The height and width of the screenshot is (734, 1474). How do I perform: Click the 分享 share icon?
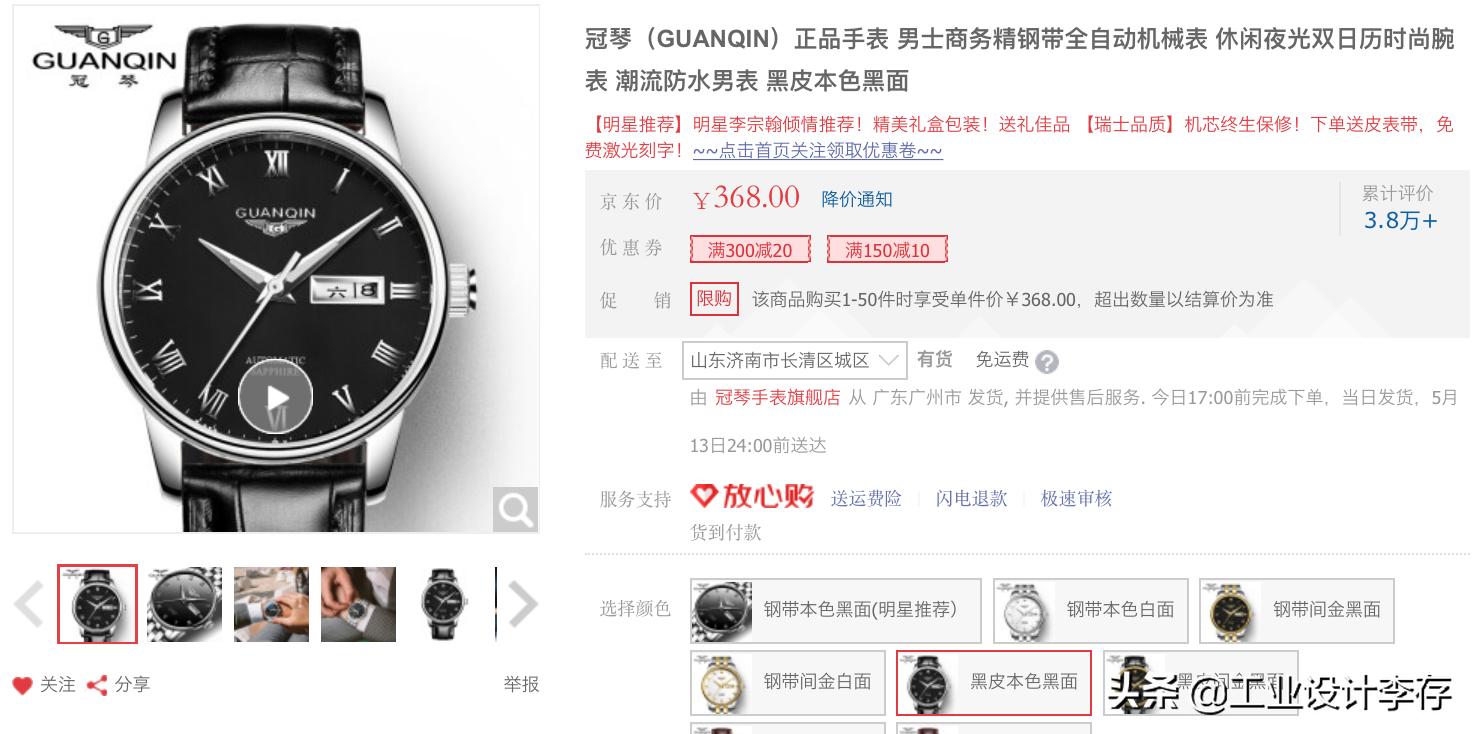pos(97,685)
